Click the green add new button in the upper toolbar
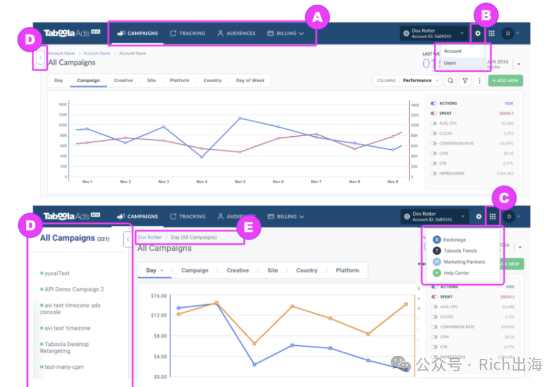This screenshot has height=387, width=560. coord(505,81)
